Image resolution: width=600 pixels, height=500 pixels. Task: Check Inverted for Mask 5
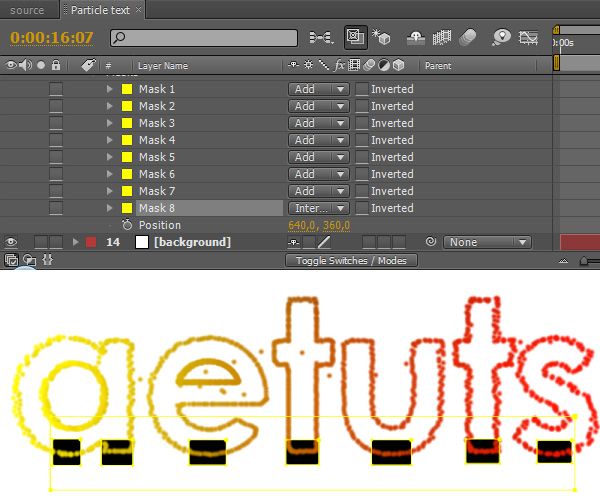pyautogui.click(x=362, y=157)
